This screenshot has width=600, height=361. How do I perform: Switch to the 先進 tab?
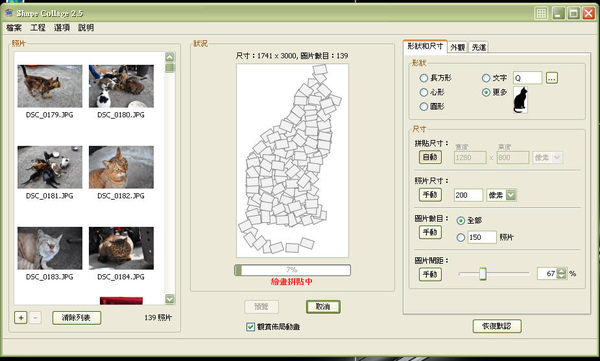click(479, 47)
